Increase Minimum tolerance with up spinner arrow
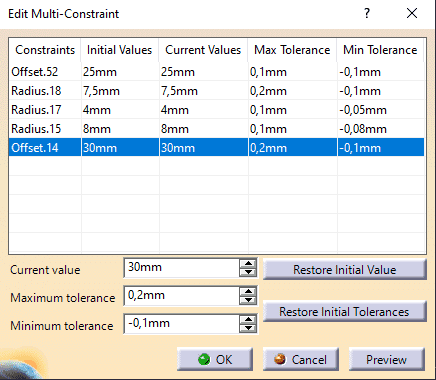 (x=248, y=319)
